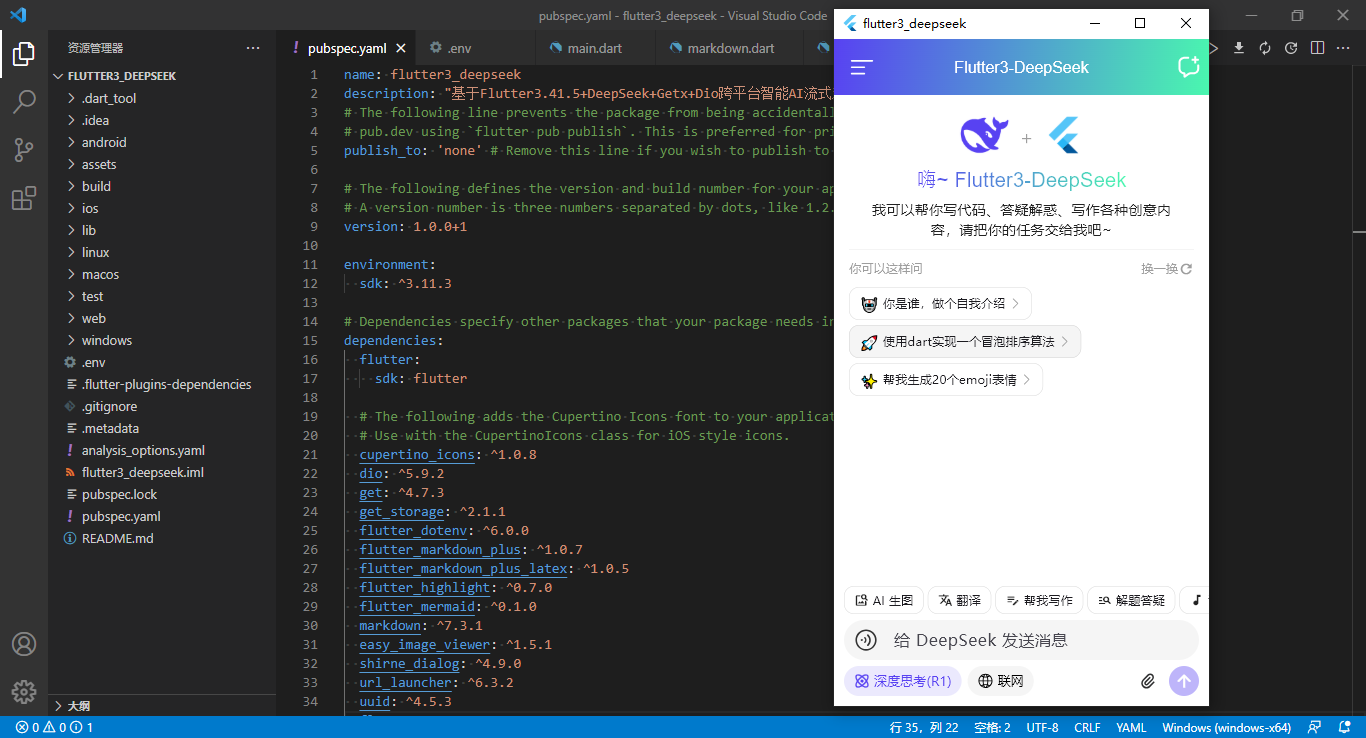Expand the assets folder in the explorer

tap(162, 164)
